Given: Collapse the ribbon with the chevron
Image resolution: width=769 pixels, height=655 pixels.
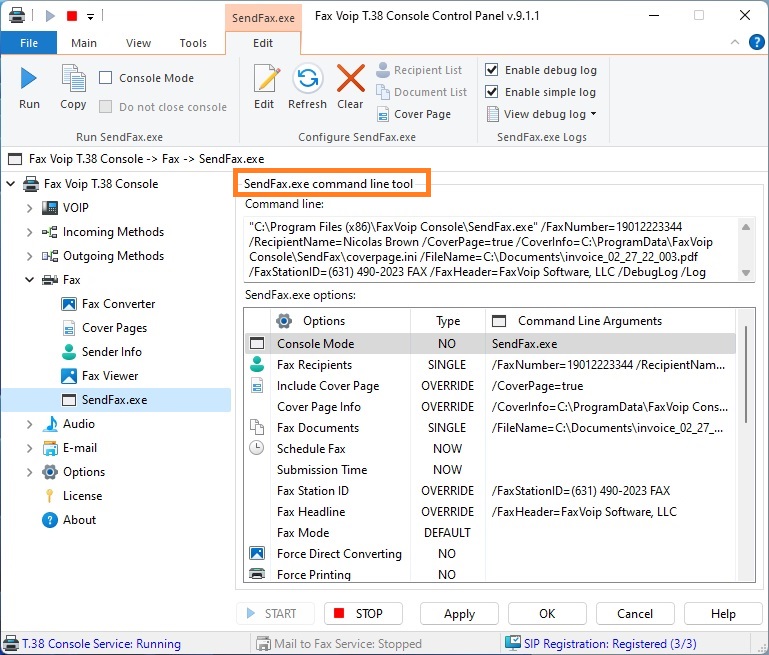Looking at the screenshot, I should tap(735, 42).
